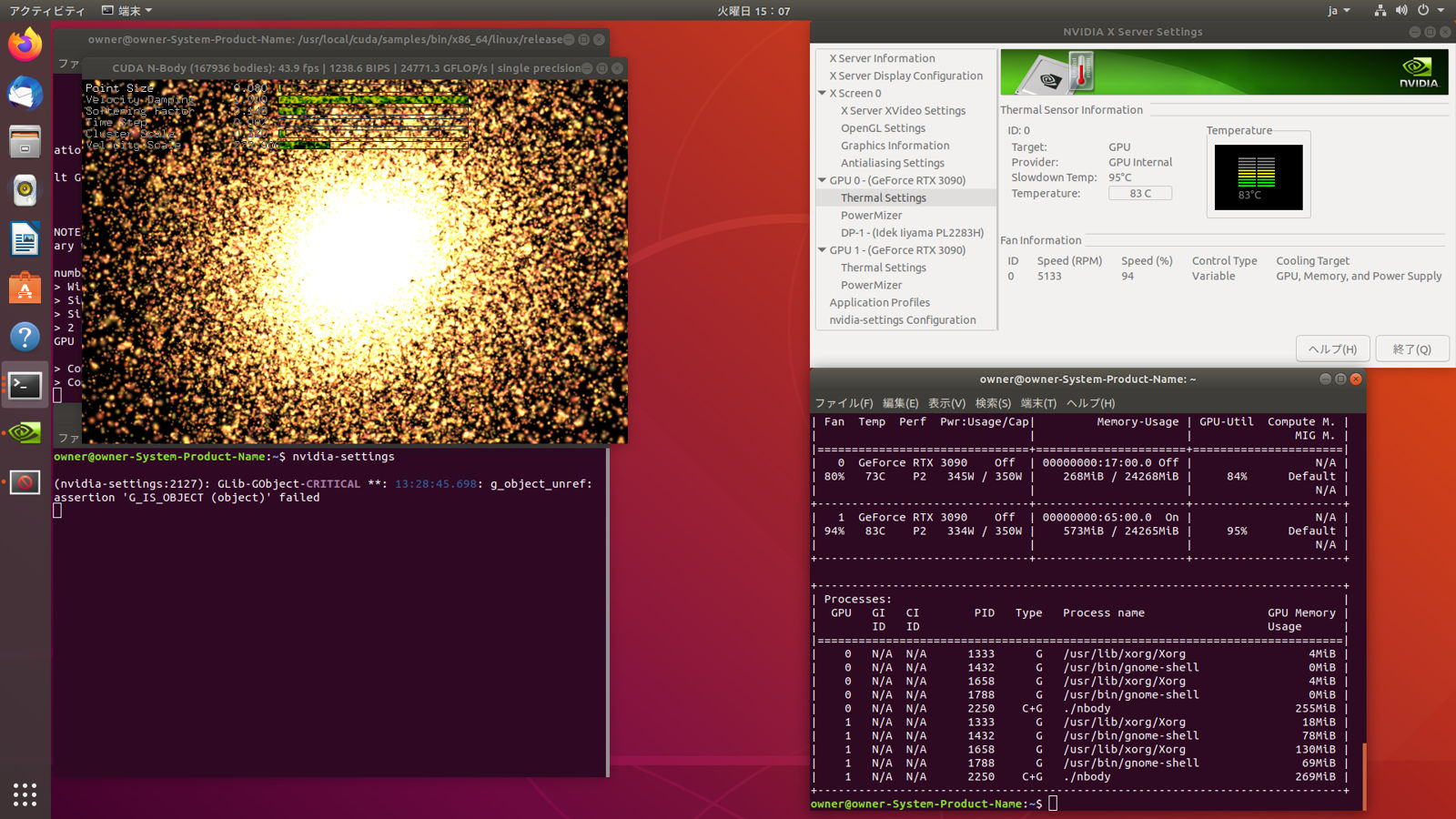Open the power icon in top bar
This screenshot has height=819, width=1456.
[x=1423, y=11]
